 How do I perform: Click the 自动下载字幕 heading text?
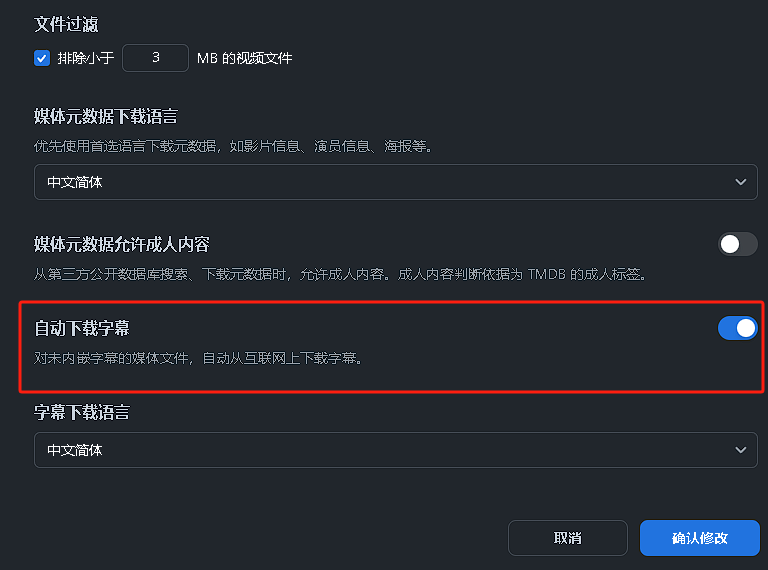click(82, 329)
